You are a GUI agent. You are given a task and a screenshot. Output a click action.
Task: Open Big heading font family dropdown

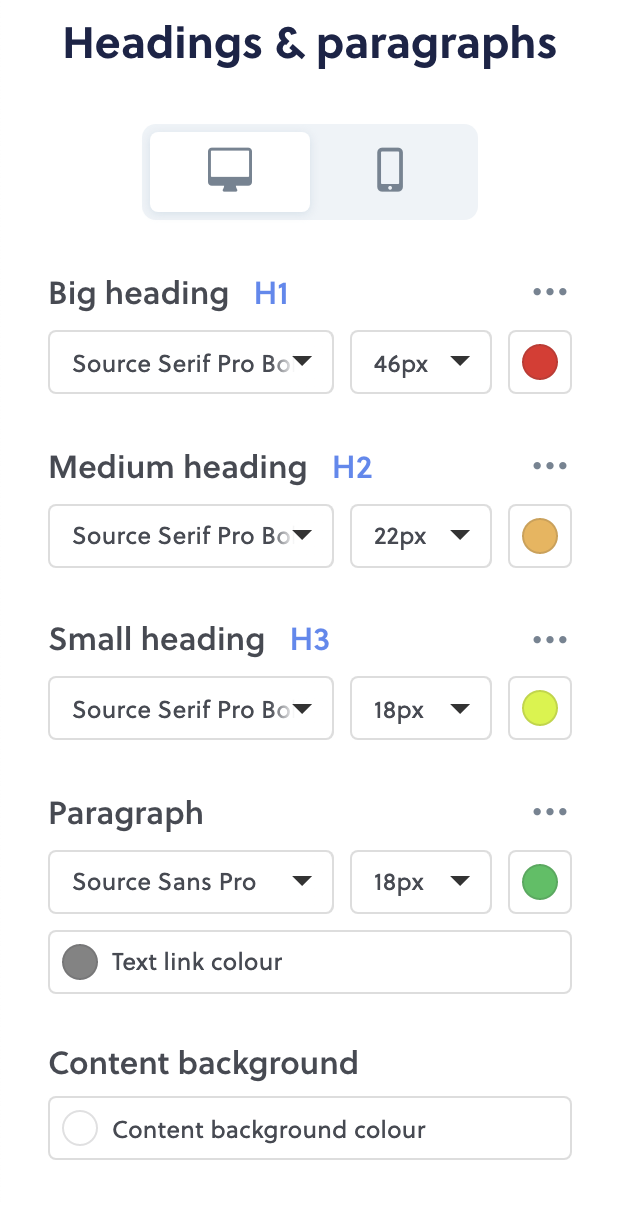[191, 362]
